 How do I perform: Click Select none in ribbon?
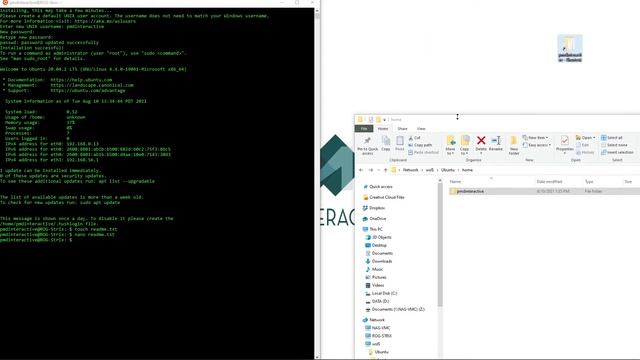pyautogui.click(x=614, y=145)
